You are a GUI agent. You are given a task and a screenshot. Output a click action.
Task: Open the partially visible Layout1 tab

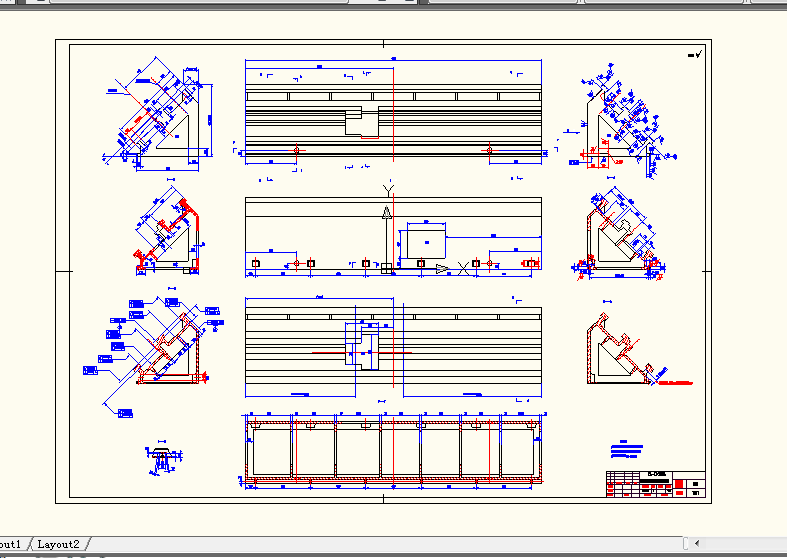[x=11, y=544]
